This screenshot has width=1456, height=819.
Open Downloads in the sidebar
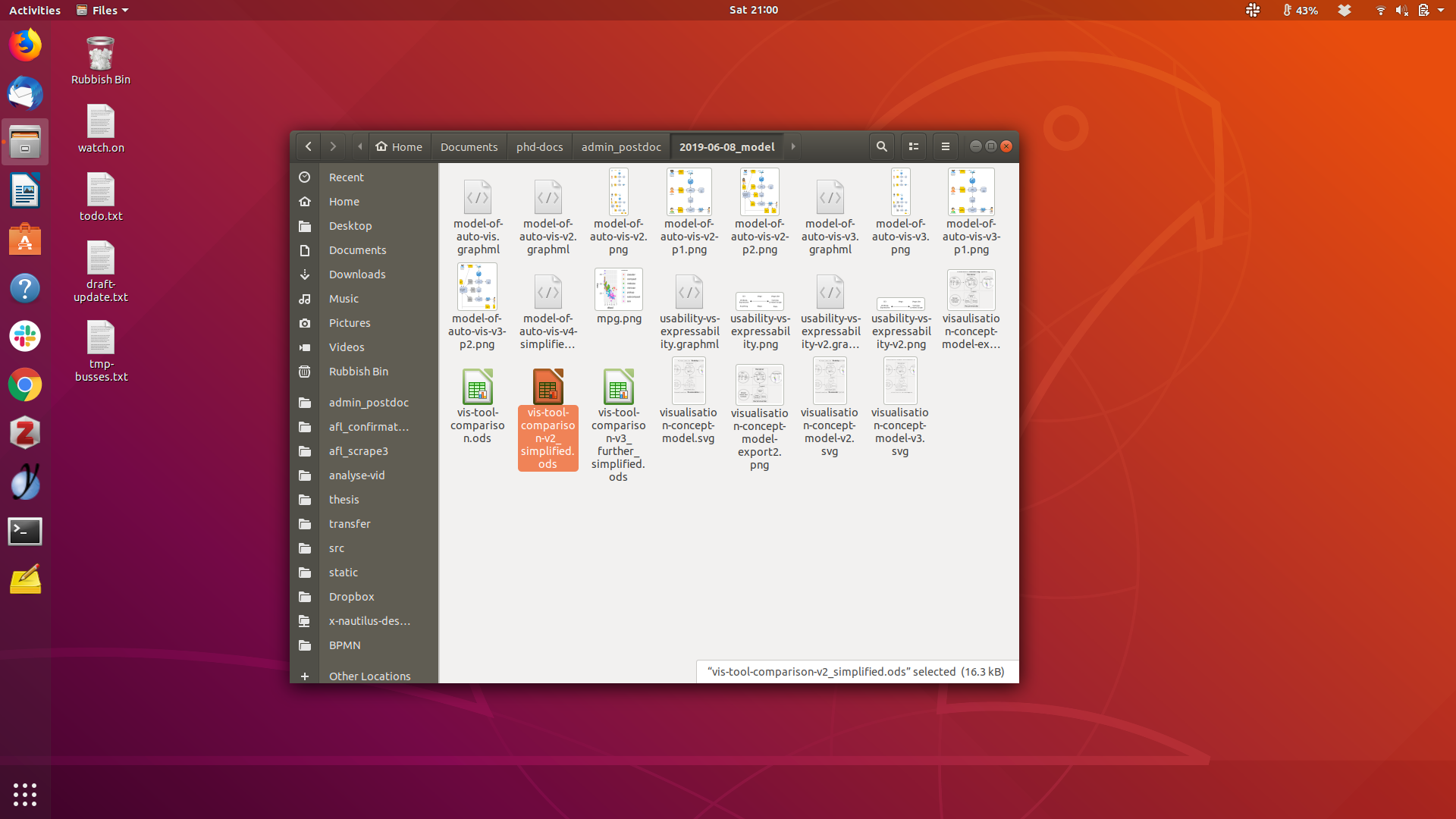[x=357, y=274]
